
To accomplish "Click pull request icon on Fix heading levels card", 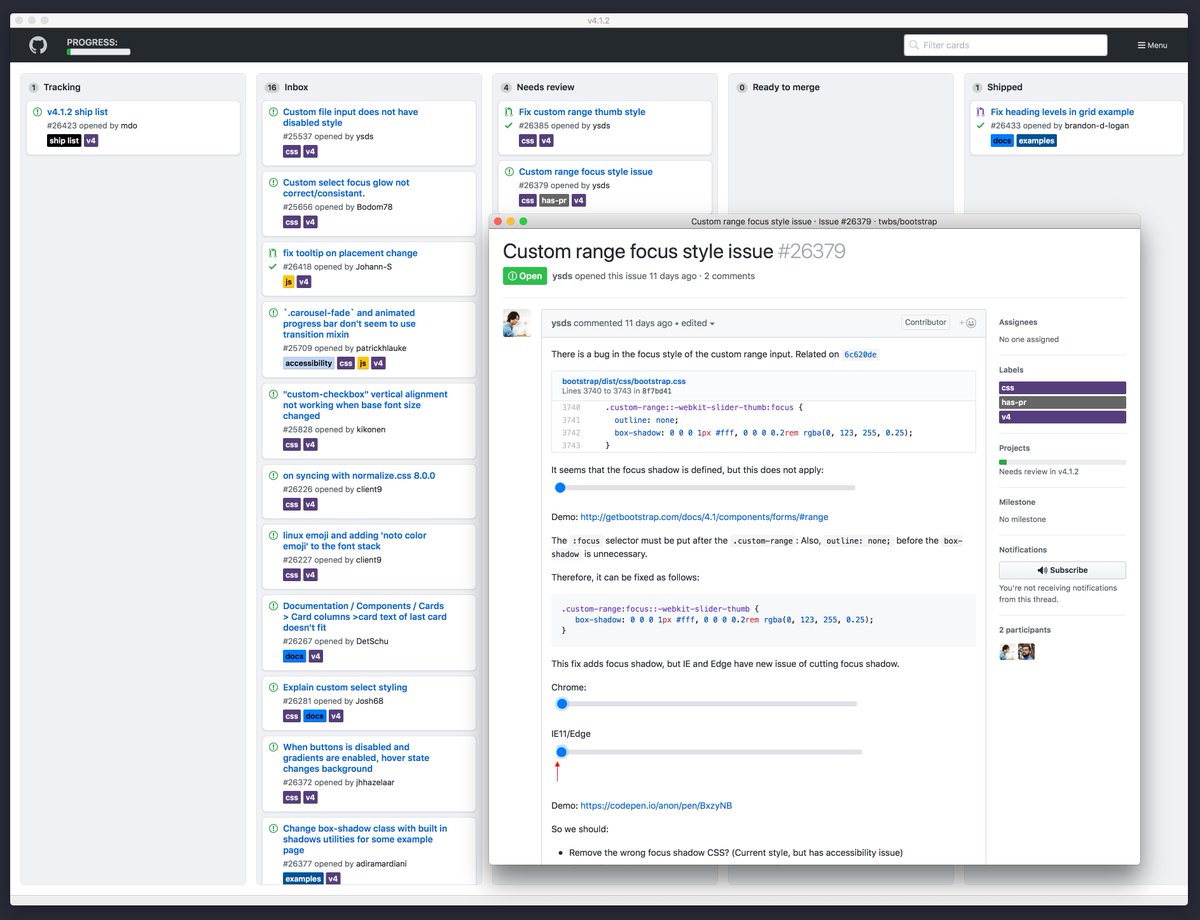I will tap(981, 112).
